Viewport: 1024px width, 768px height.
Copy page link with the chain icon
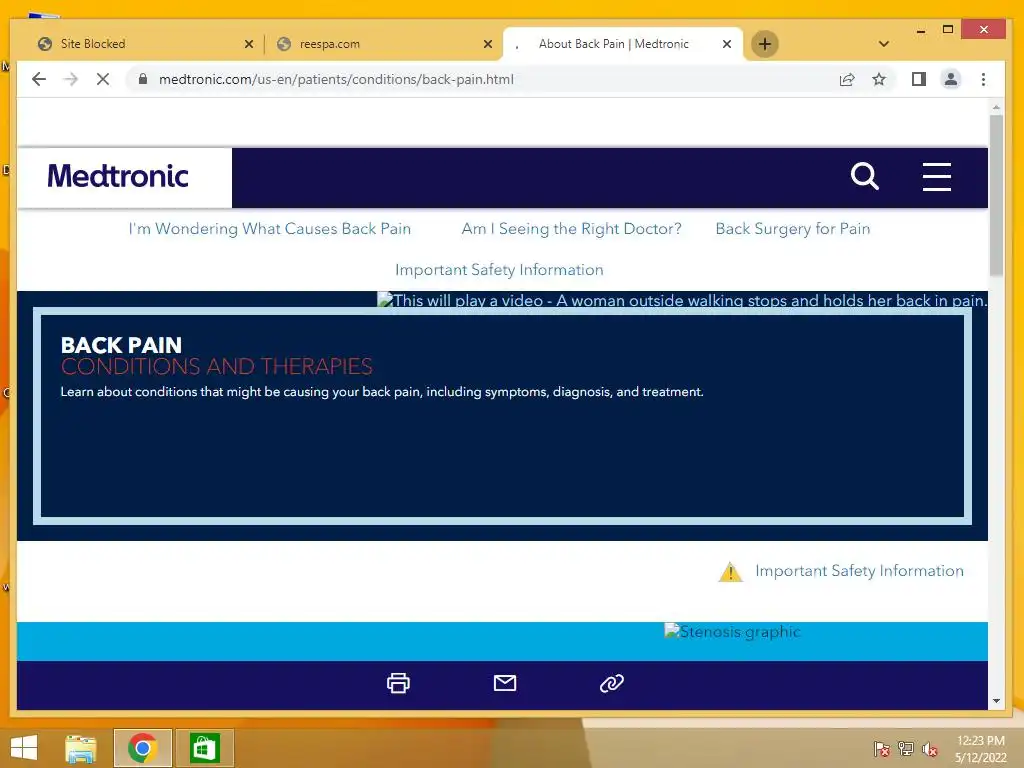click(612, 683)
